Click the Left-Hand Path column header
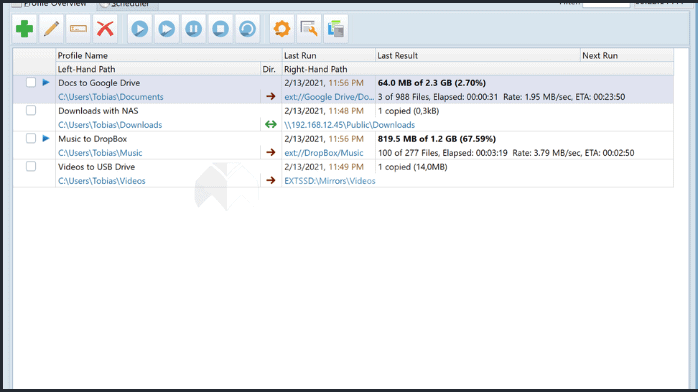The width and height of the screenshot is (698, 392). click(158, 69)
